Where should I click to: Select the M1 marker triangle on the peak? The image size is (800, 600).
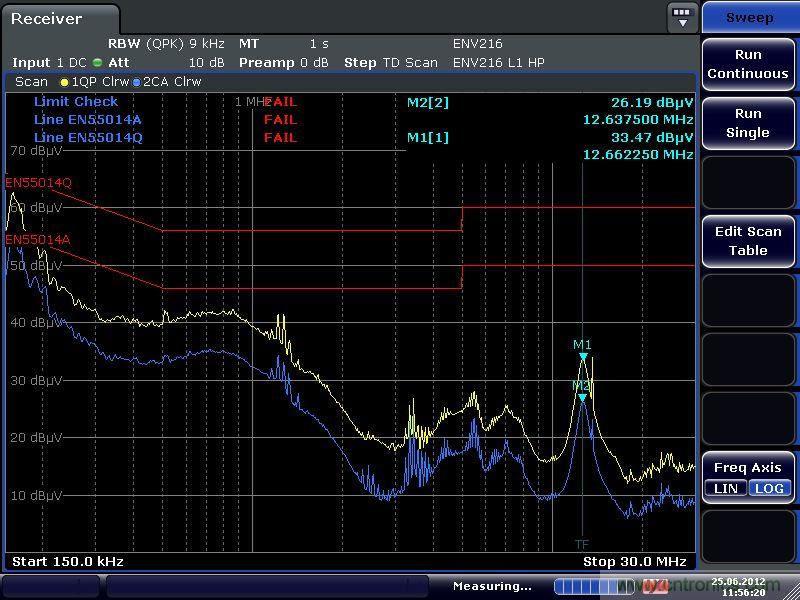coord(583,356)
